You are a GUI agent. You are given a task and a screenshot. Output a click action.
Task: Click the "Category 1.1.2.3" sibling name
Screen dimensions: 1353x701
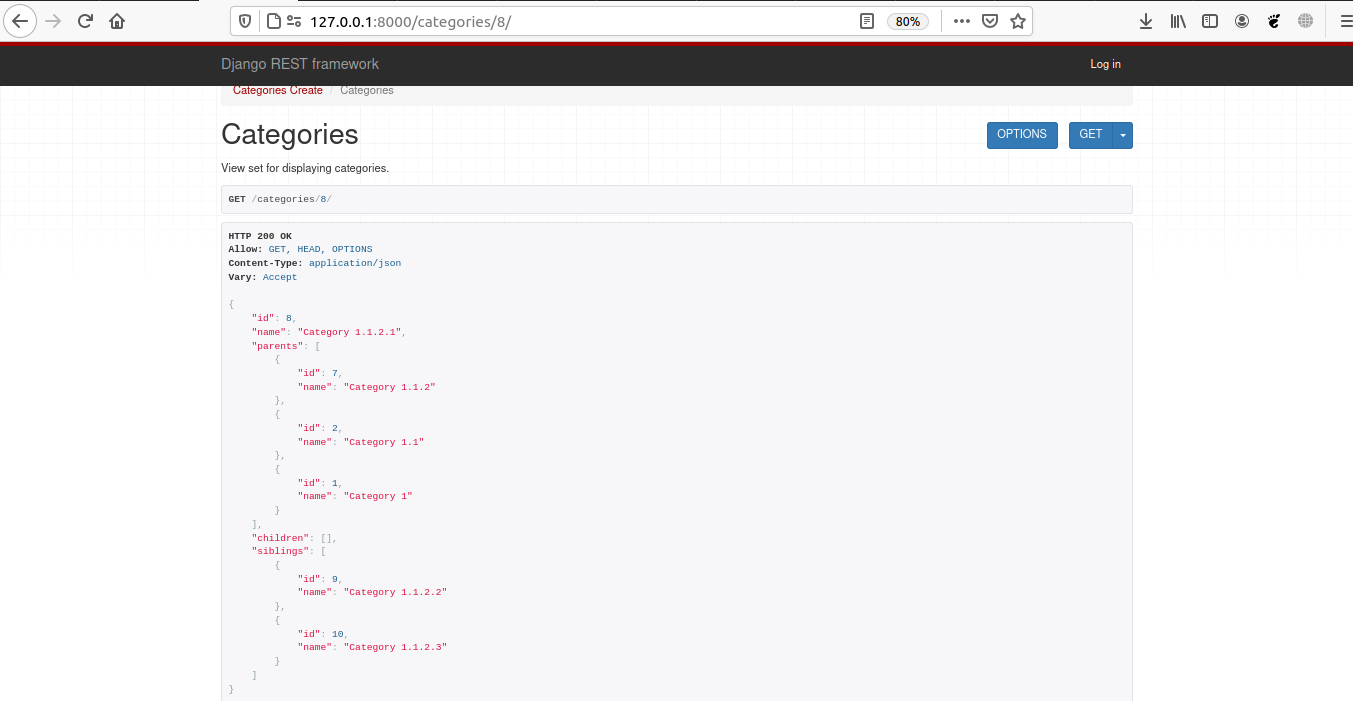click(395, 647)
